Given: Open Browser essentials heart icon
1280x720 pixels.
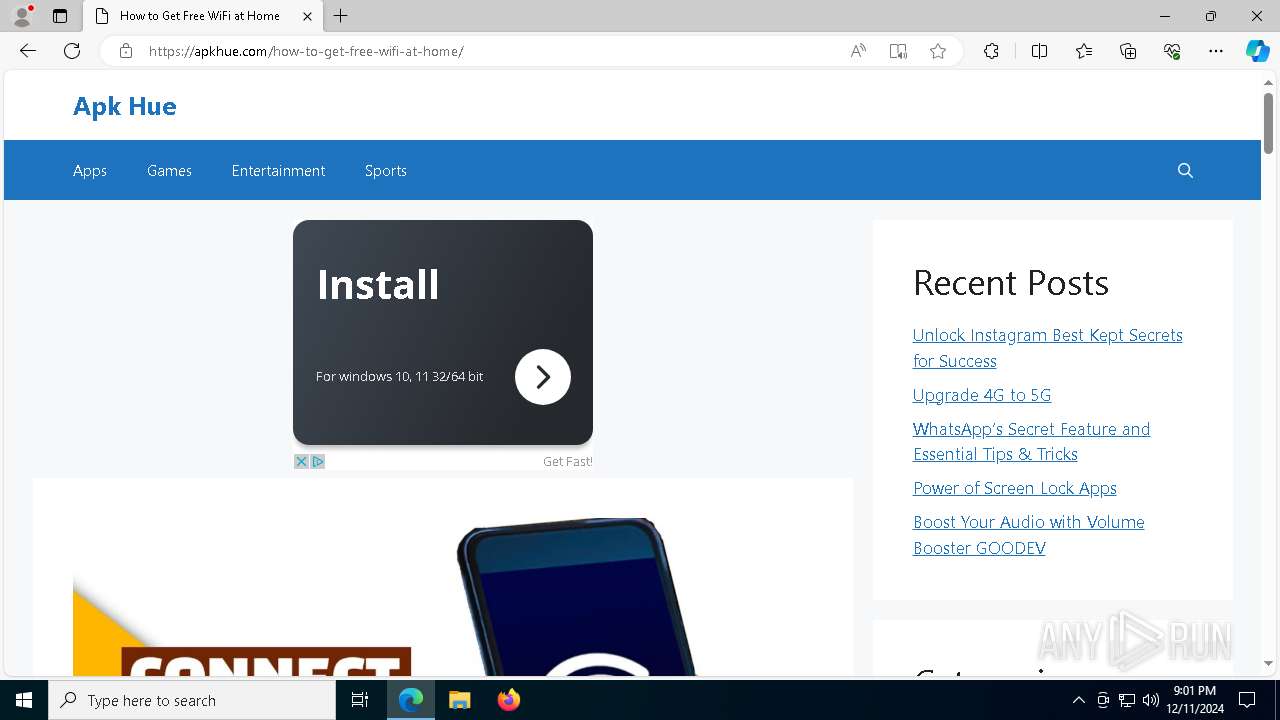Looking at the screenshot, I should [x=1172, y=51].
